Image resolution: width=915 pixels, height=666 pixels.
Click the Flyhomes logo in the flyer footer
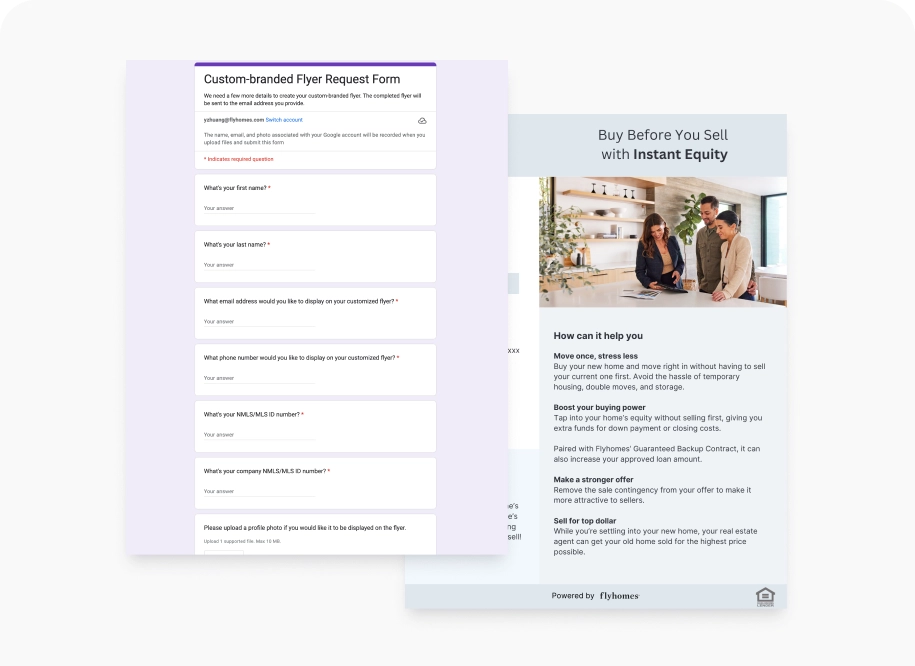coord(619,596)
